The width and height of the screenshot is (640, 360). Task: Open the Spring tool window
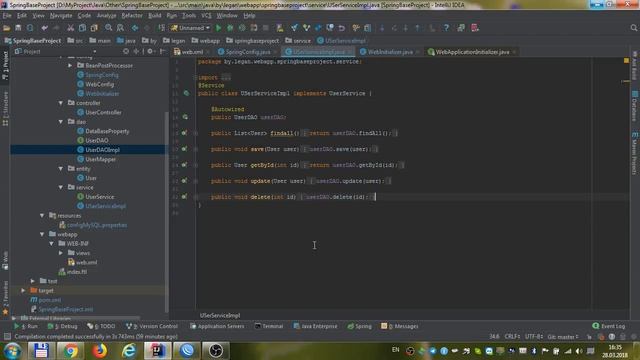tap(360, 327)
